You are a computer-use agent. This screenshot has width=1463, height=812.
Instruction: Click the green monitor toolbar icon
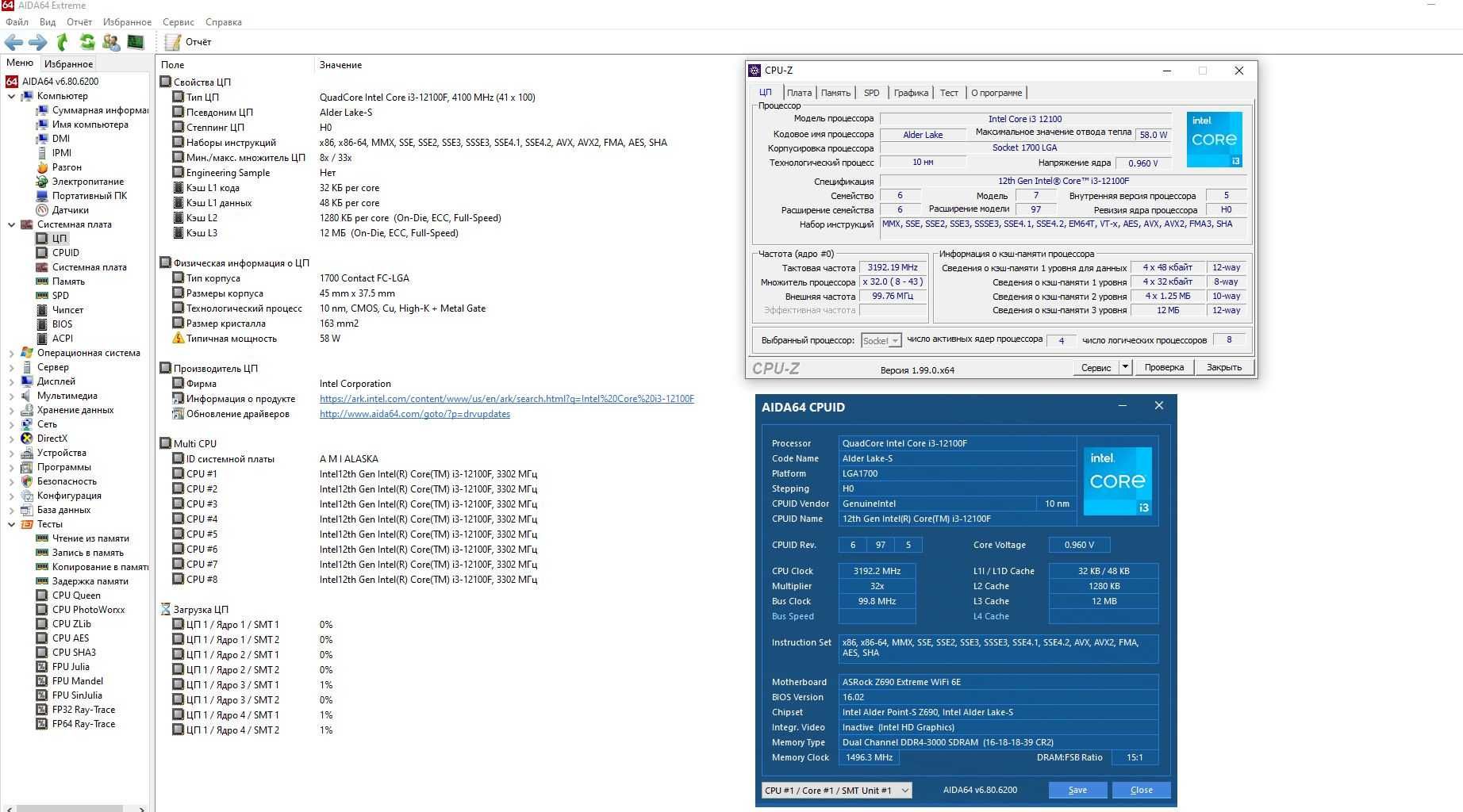click(x=136, y=42)
